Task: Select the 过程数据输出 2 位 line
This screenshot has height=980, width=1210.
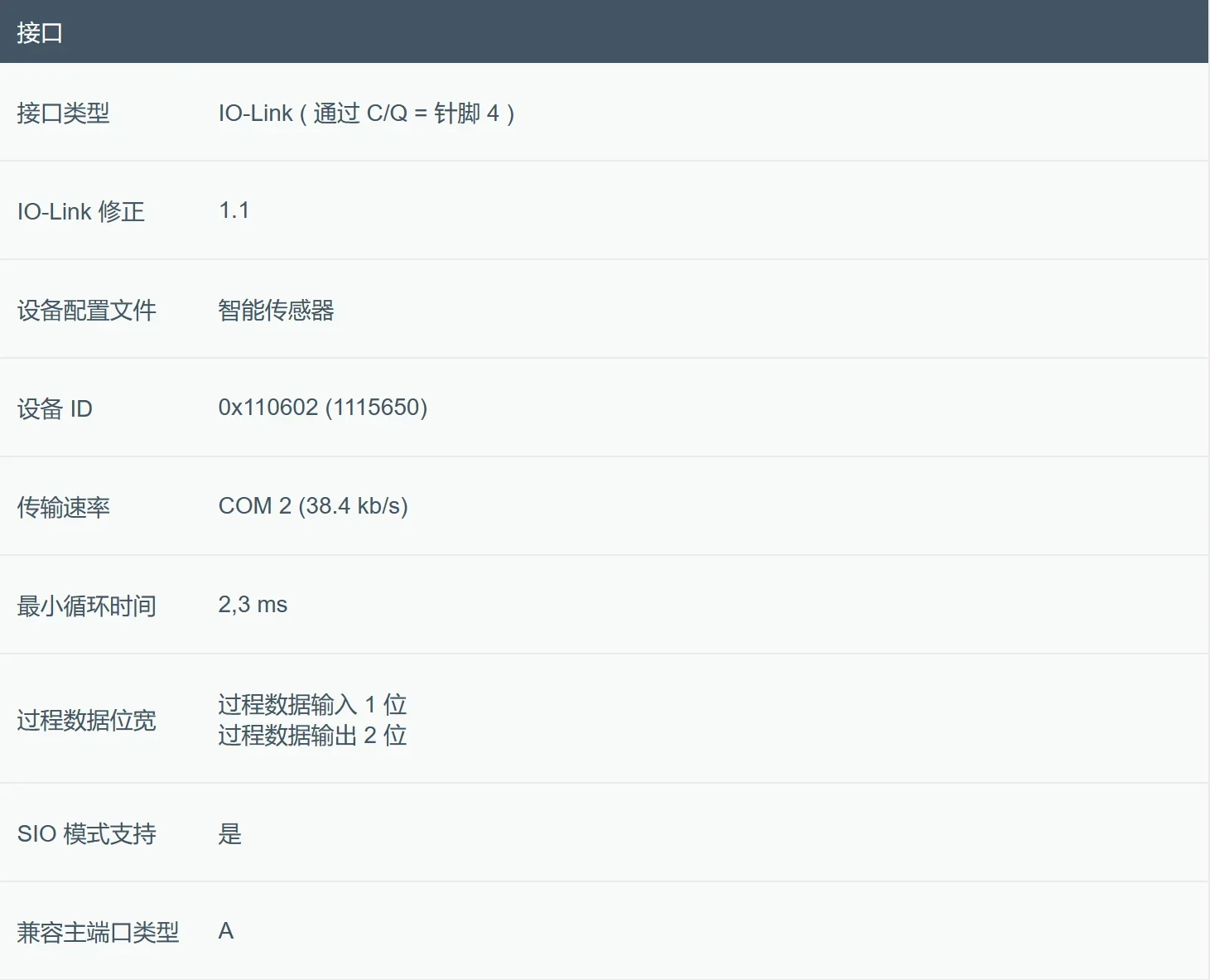Action: [x=312, y=735]
